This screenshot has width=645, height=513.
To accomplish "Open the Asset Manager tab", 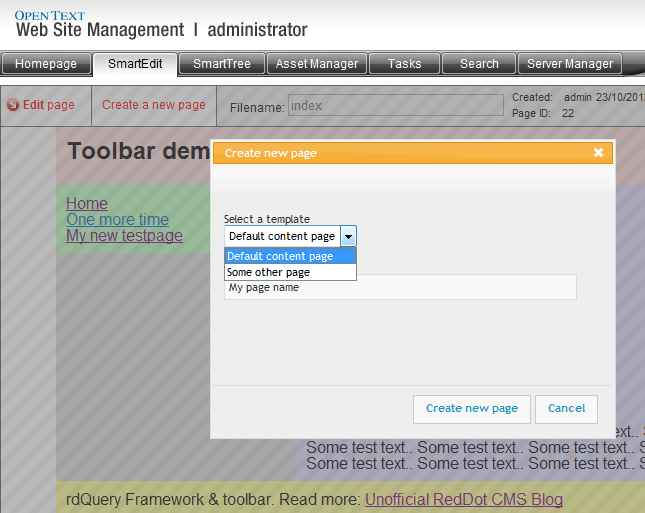I will tap(317, 64).
